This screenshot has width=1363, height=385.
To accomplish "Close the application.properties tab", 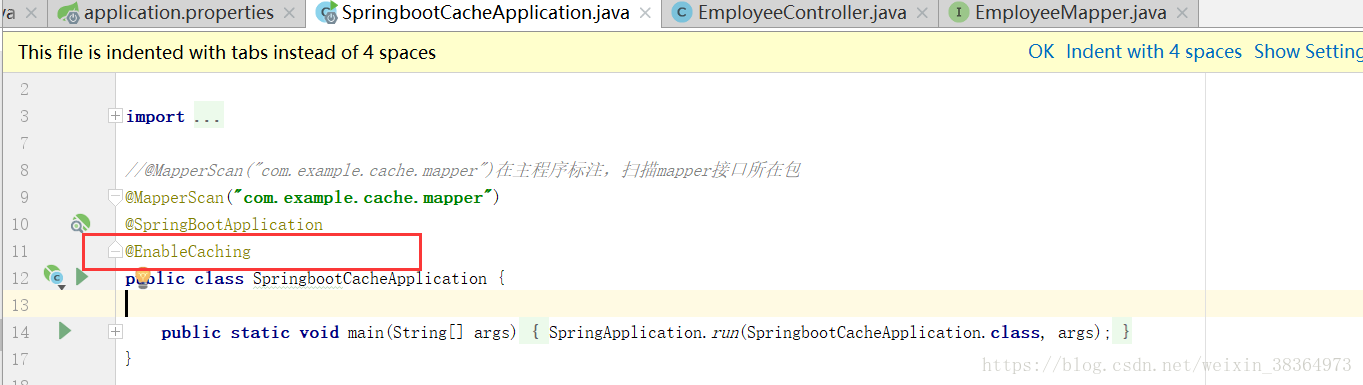I will pos(289,13).
